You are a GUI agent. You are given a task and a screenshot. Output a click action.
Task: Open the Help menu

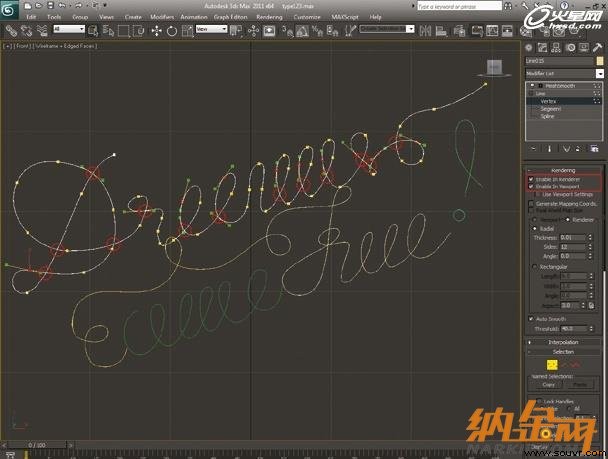(x=375, y=17)
